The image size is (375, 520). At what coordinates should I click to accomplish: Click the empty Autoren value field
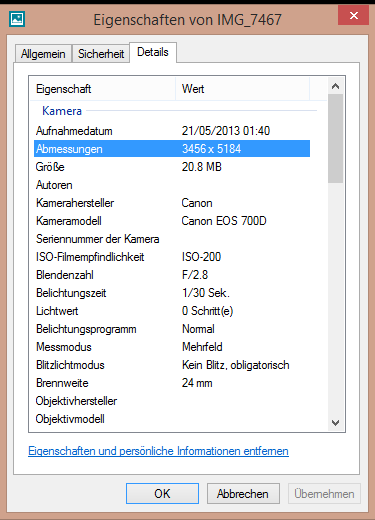coord(245,185)
